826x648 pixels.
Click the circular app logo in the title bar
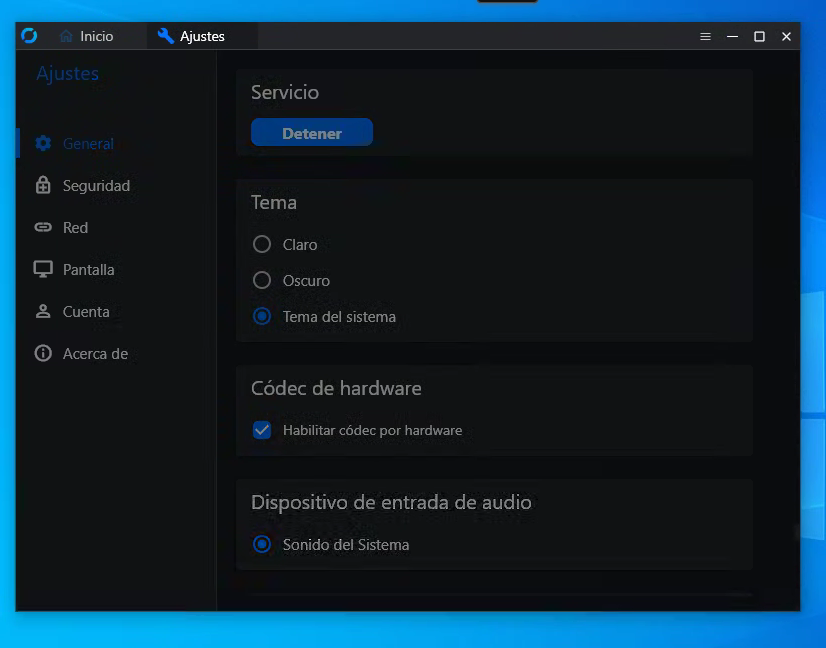point(30,35)
